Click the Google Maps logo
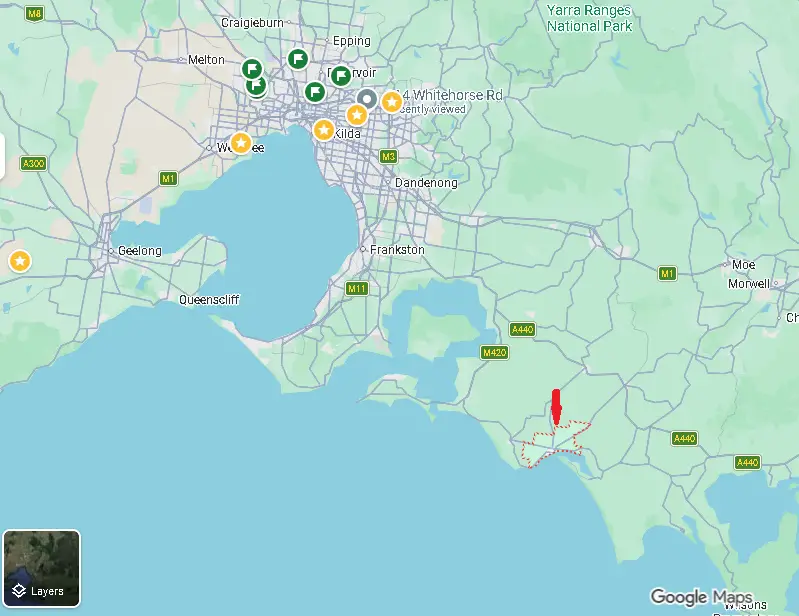The width and height of the screenshot is (799, 616). [x=700, y=597]
